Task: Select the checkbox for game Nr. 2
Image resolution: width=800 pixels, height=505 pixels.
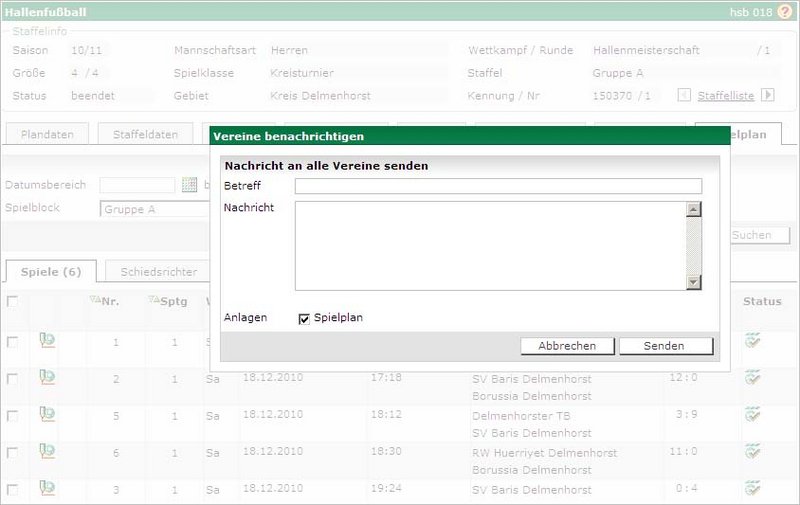Action: tap(12, 379)
